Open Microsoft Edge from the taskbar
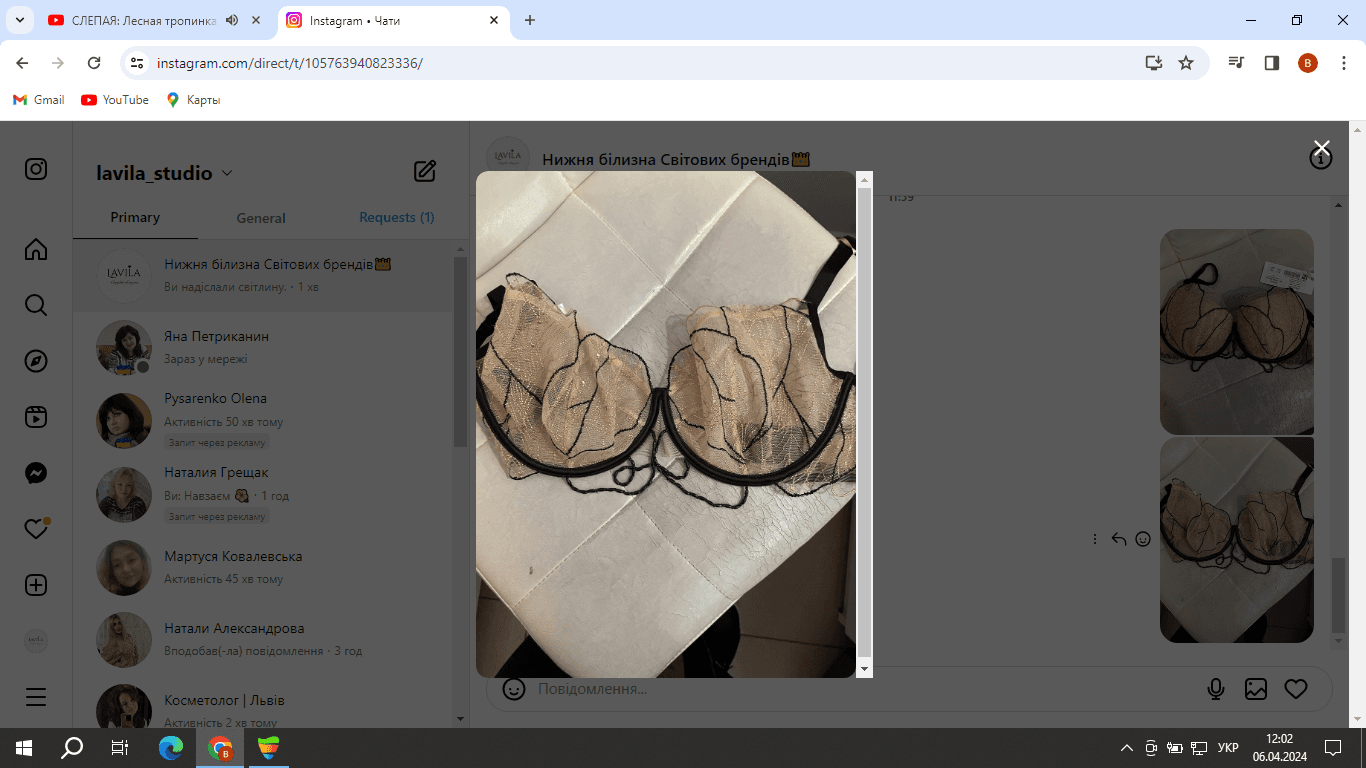1366x768 pixels. (x=171, y=747)
